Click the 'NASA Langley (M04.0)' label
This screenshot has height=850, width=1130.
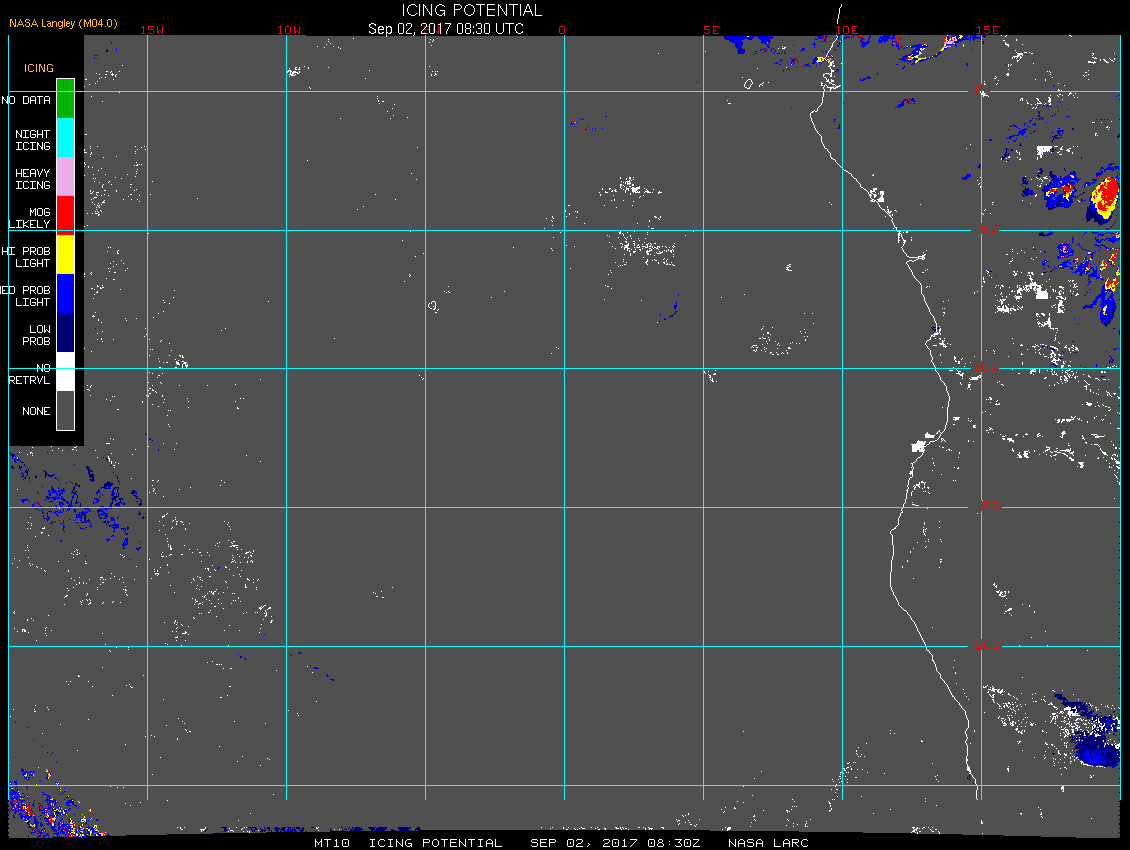pyautogui.click(x=63, y=23)
